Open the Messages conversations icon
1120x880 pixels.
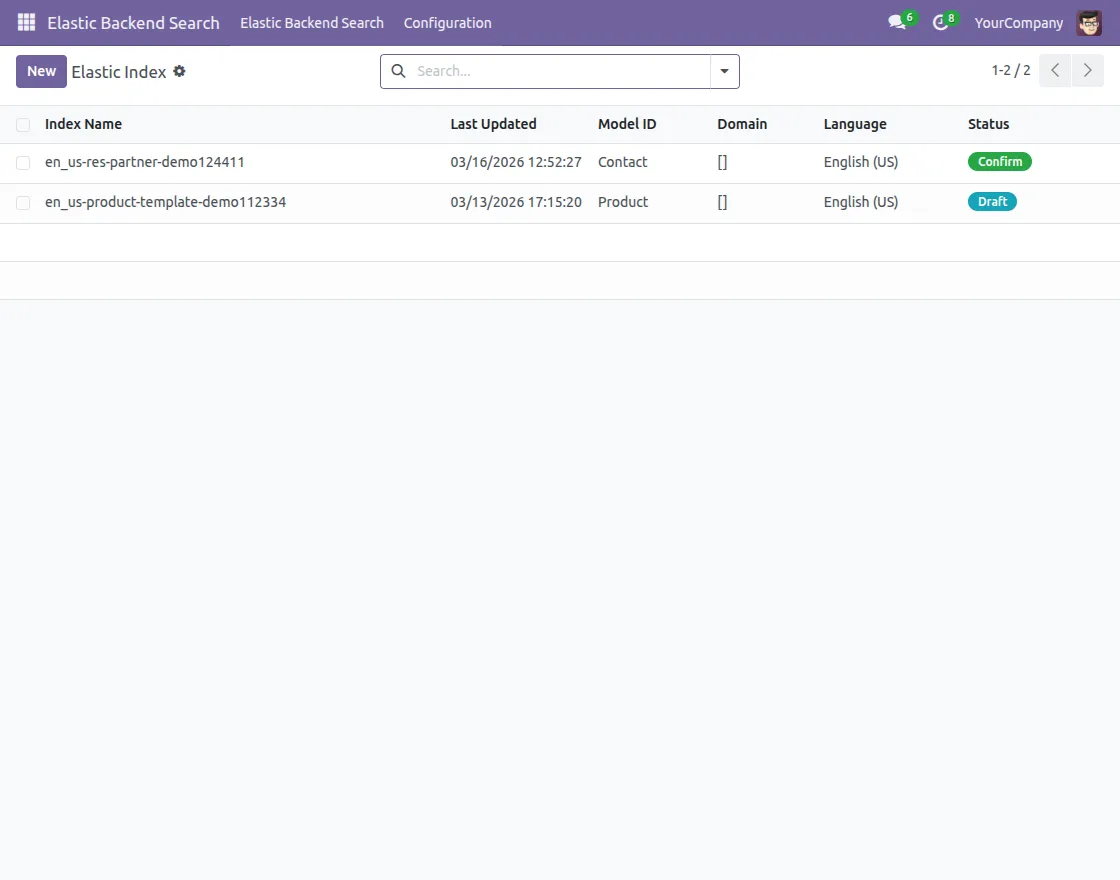tap(896, 22)
